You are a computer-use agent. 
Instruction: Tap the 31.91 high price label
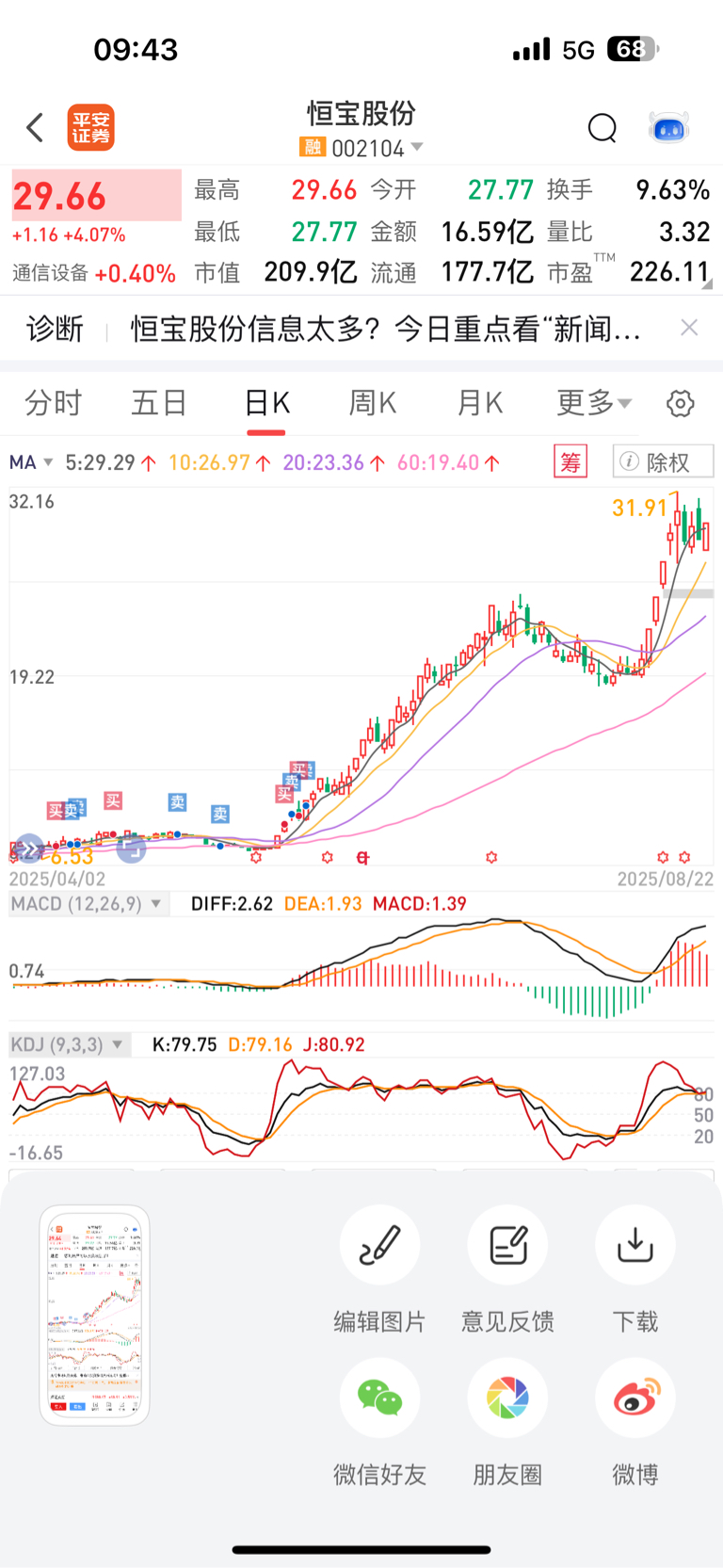pos(639,508)
